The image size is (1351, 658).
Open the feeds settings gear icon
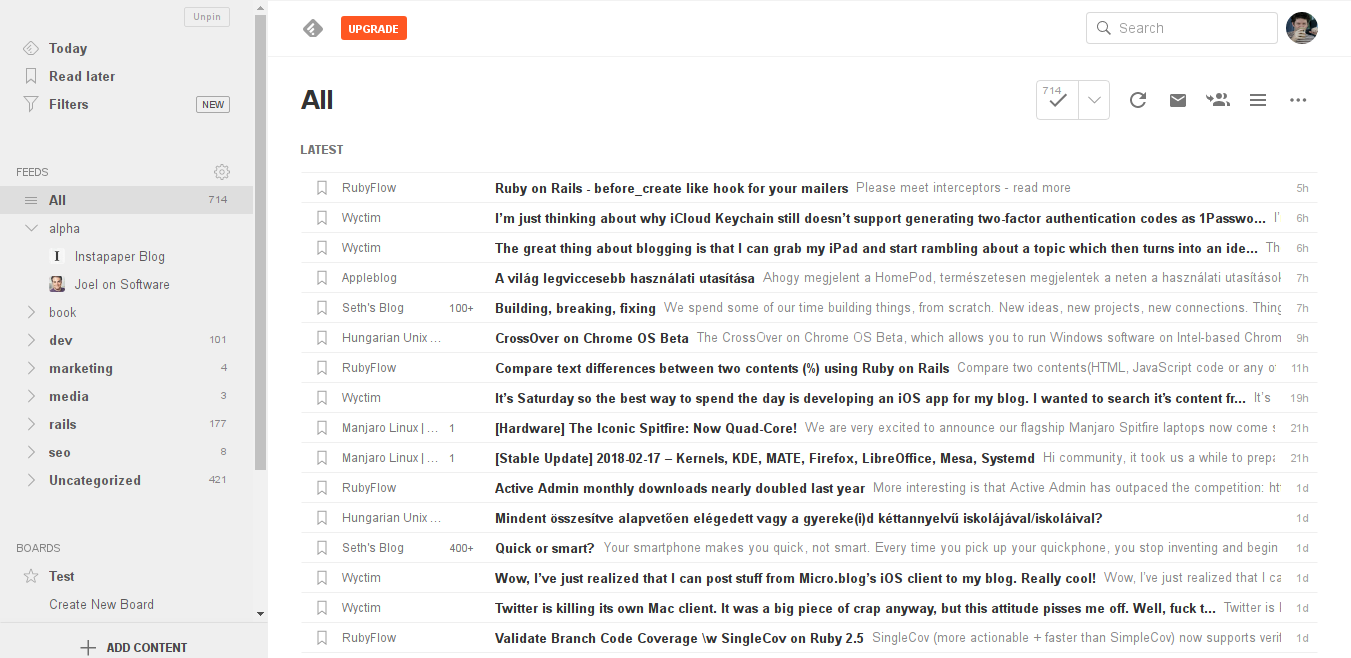pos(222,172)
